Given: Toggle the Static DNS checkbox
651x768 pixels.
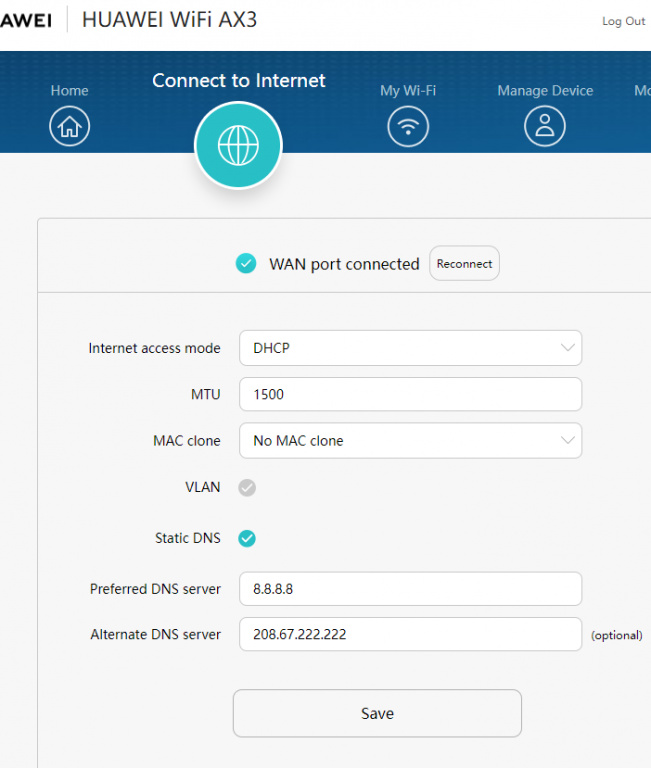Looking at the screenshot, I should pos(247,539).
